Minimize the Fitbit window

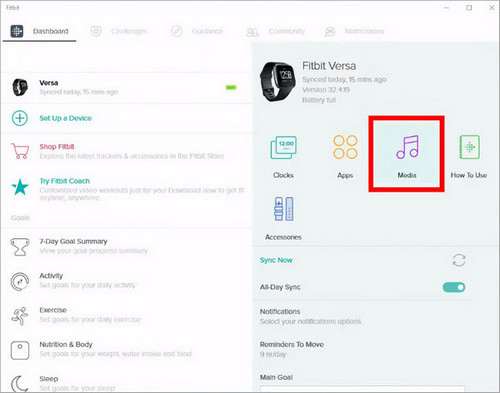[x=447, y=8]
